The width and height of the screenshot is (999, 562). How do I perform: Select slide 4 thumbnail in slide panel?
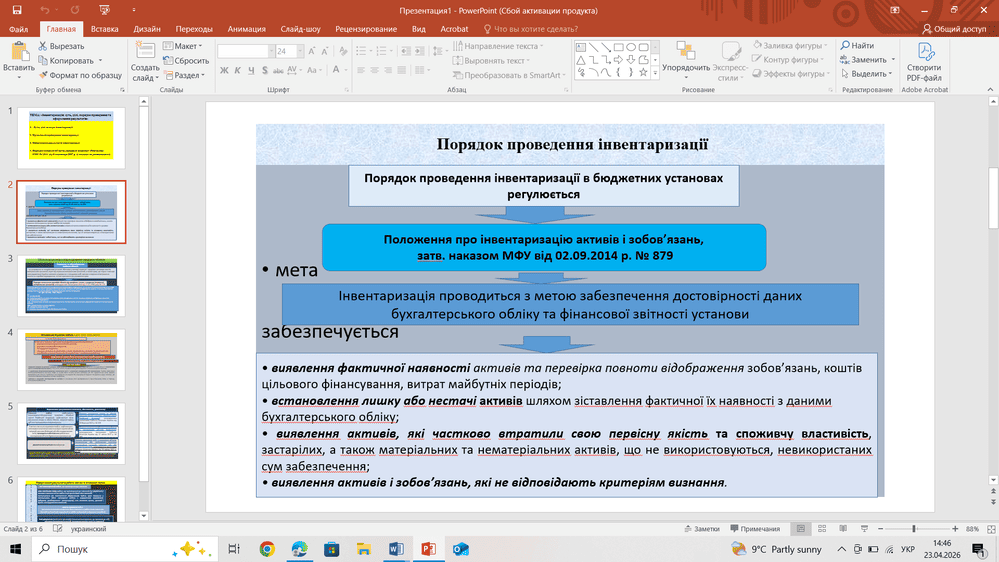(72, 359)
